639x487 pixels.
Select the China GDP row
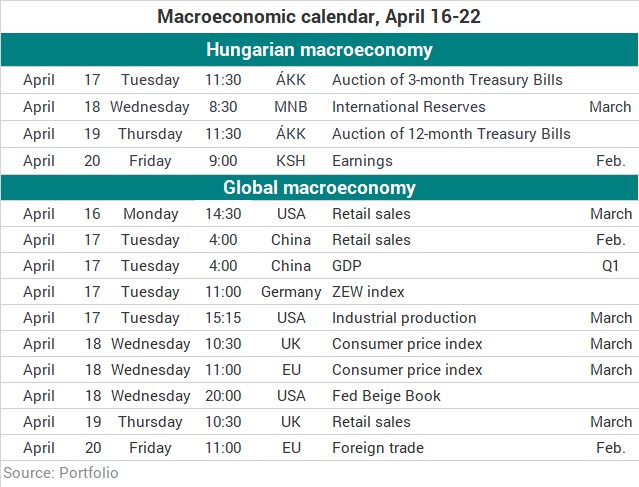319,266
